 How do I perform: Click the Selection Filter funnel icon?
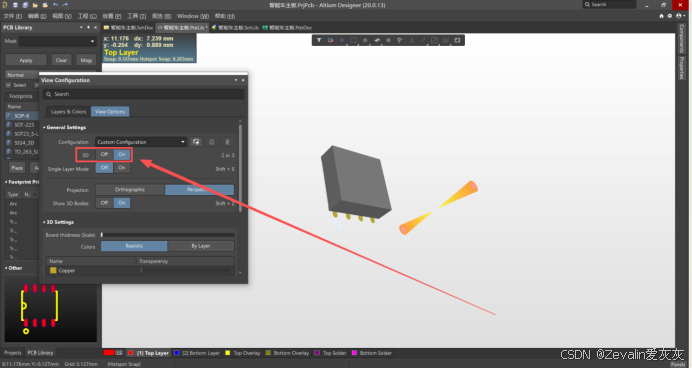click(x=319, y=40)
